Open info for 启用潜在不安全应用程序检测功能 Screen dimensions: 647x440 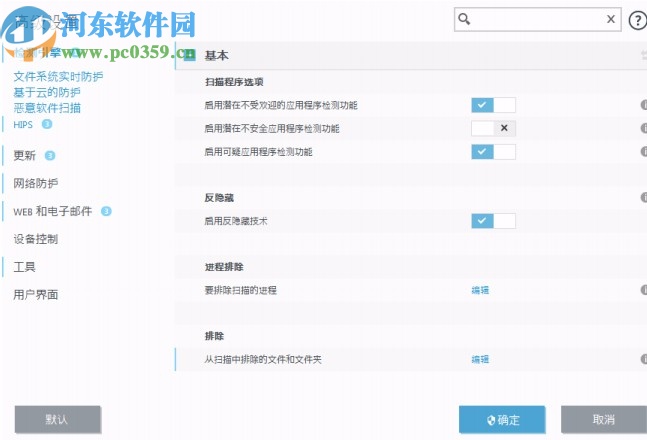644,128
